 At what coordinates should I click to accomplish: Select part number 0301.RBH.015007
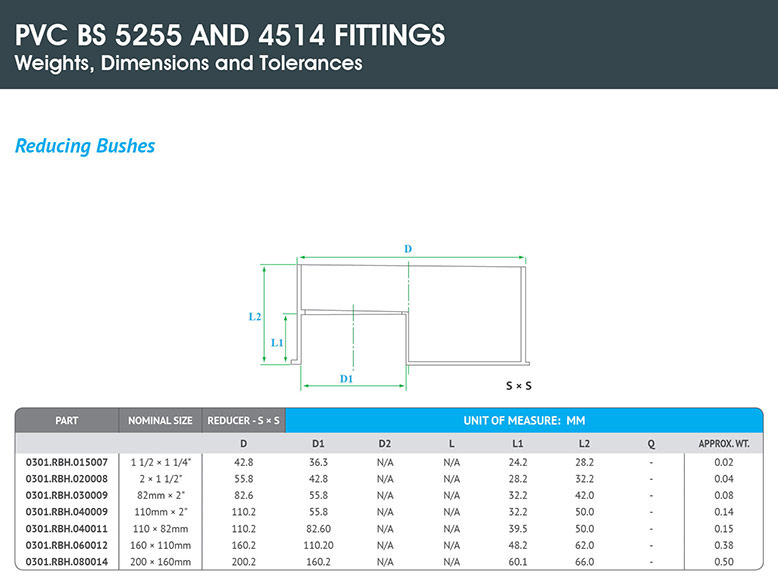click(66, 462)
